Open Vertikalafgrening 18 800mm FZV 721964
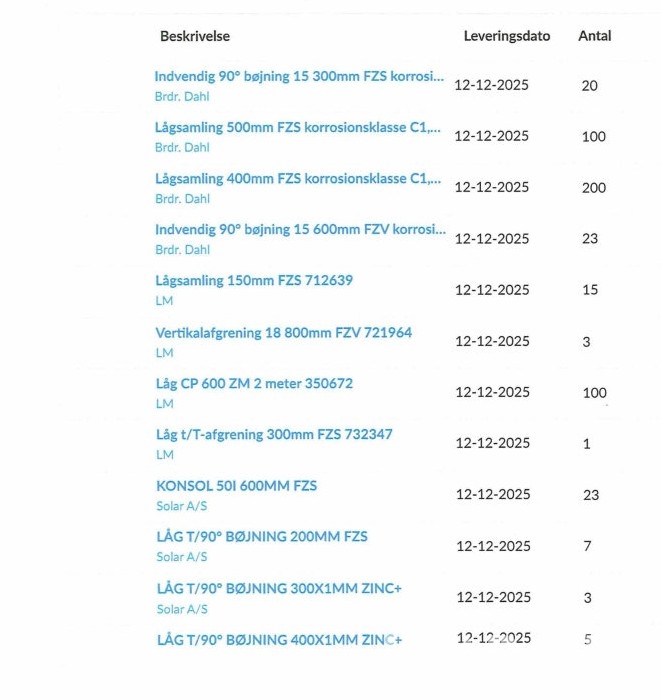 [x=283, y=333]
